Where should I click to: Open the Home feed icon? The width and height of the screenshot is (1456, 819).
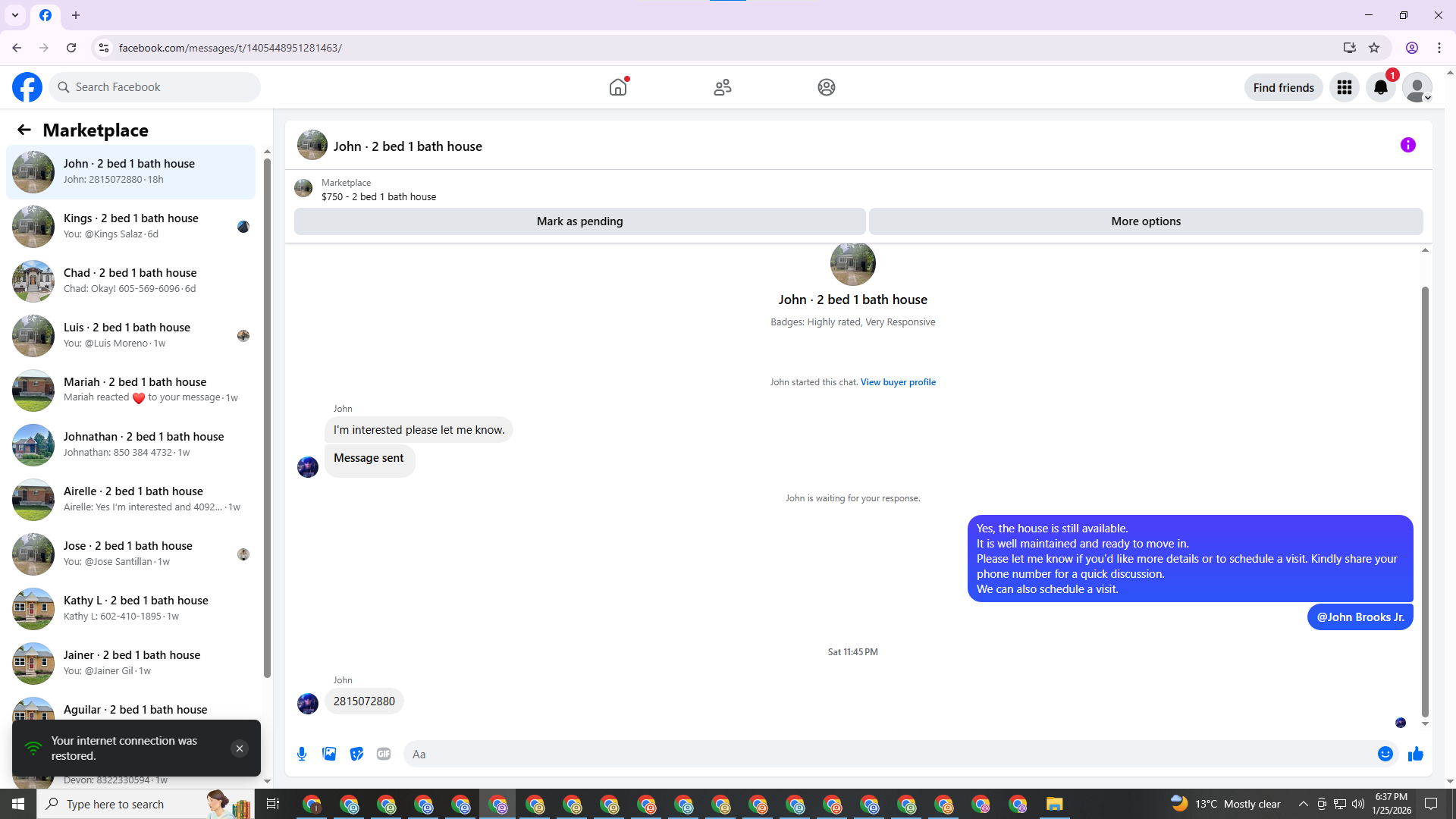[x=618, y=87]
